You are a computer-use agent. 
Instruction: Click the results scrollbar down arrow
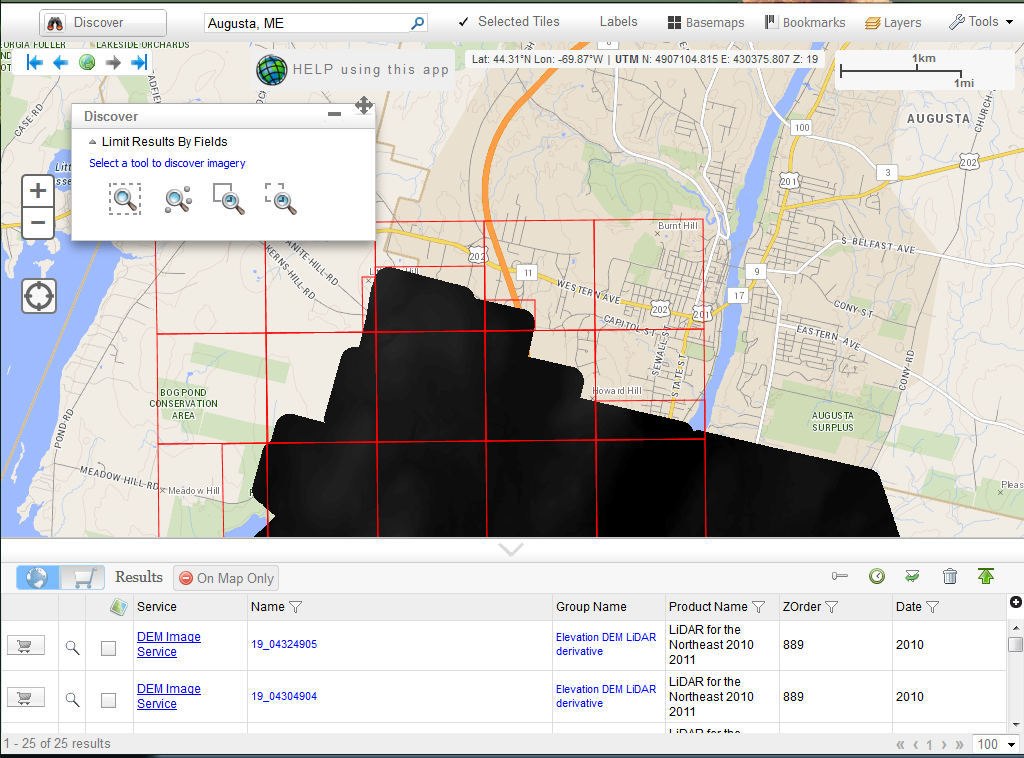tap(1016, 725)
